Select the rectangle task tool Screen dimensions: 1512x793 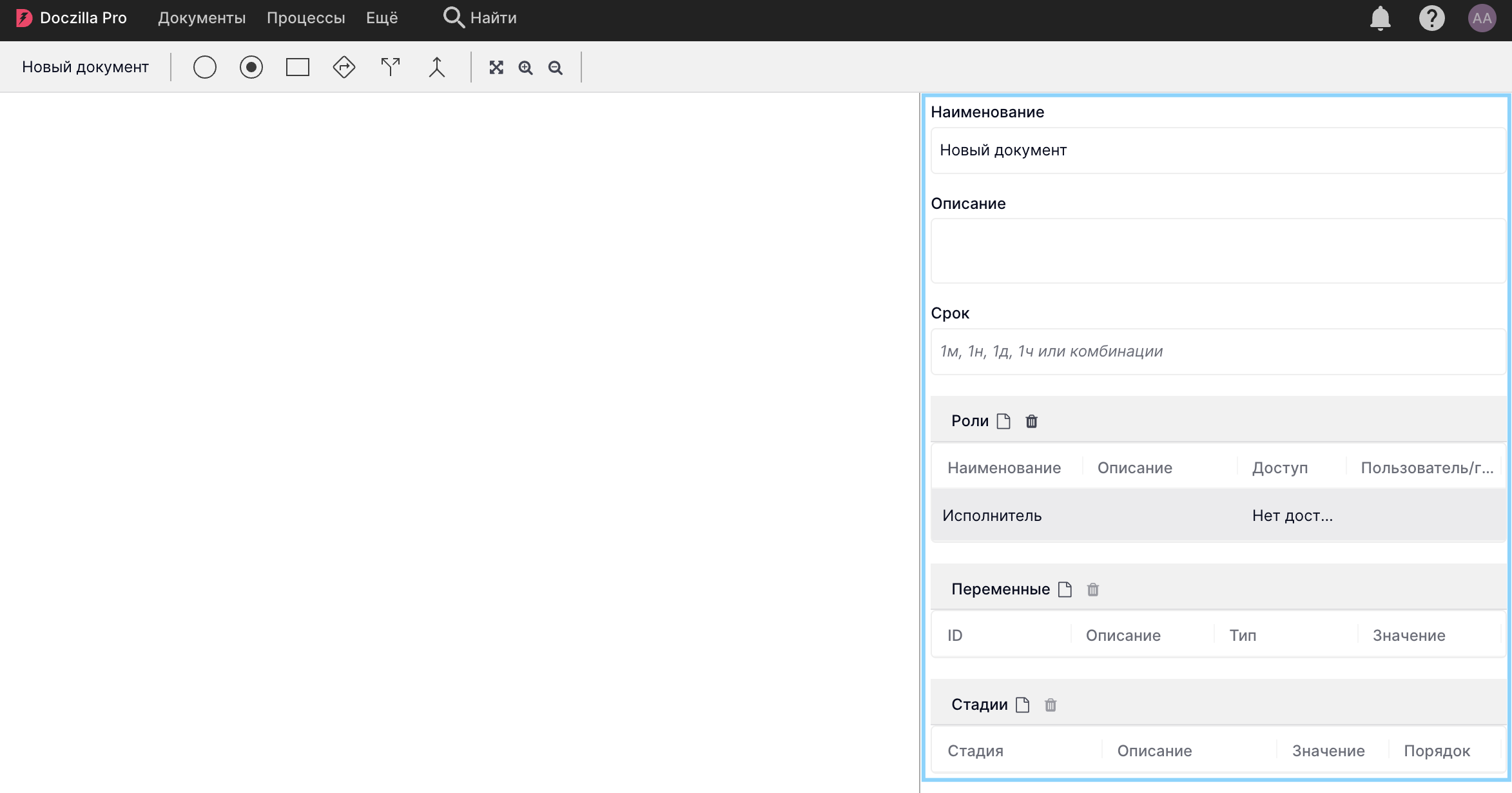[298, 67]
